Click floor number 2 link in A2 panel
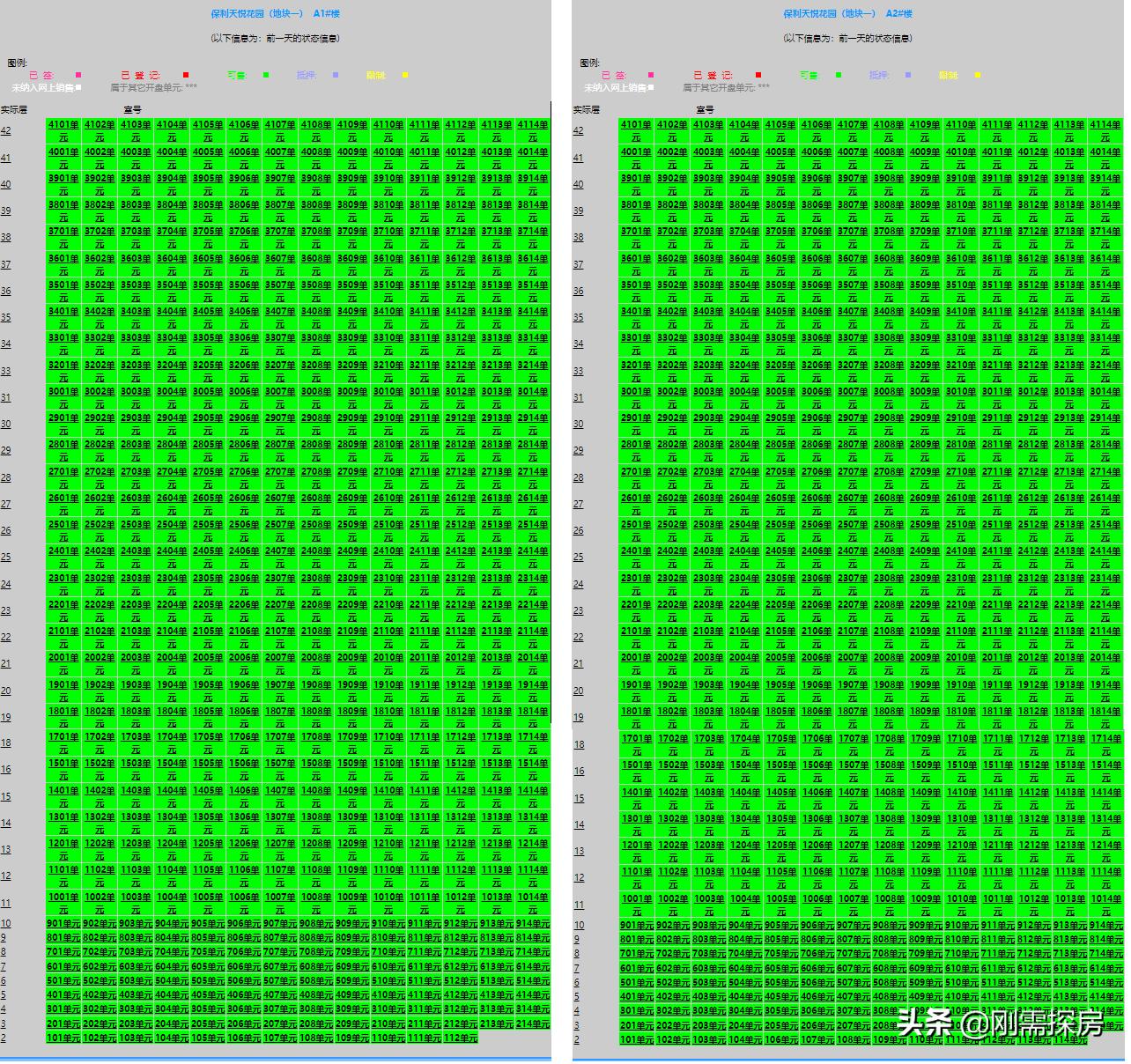1131x1064 pixels. coord(577,1039)
